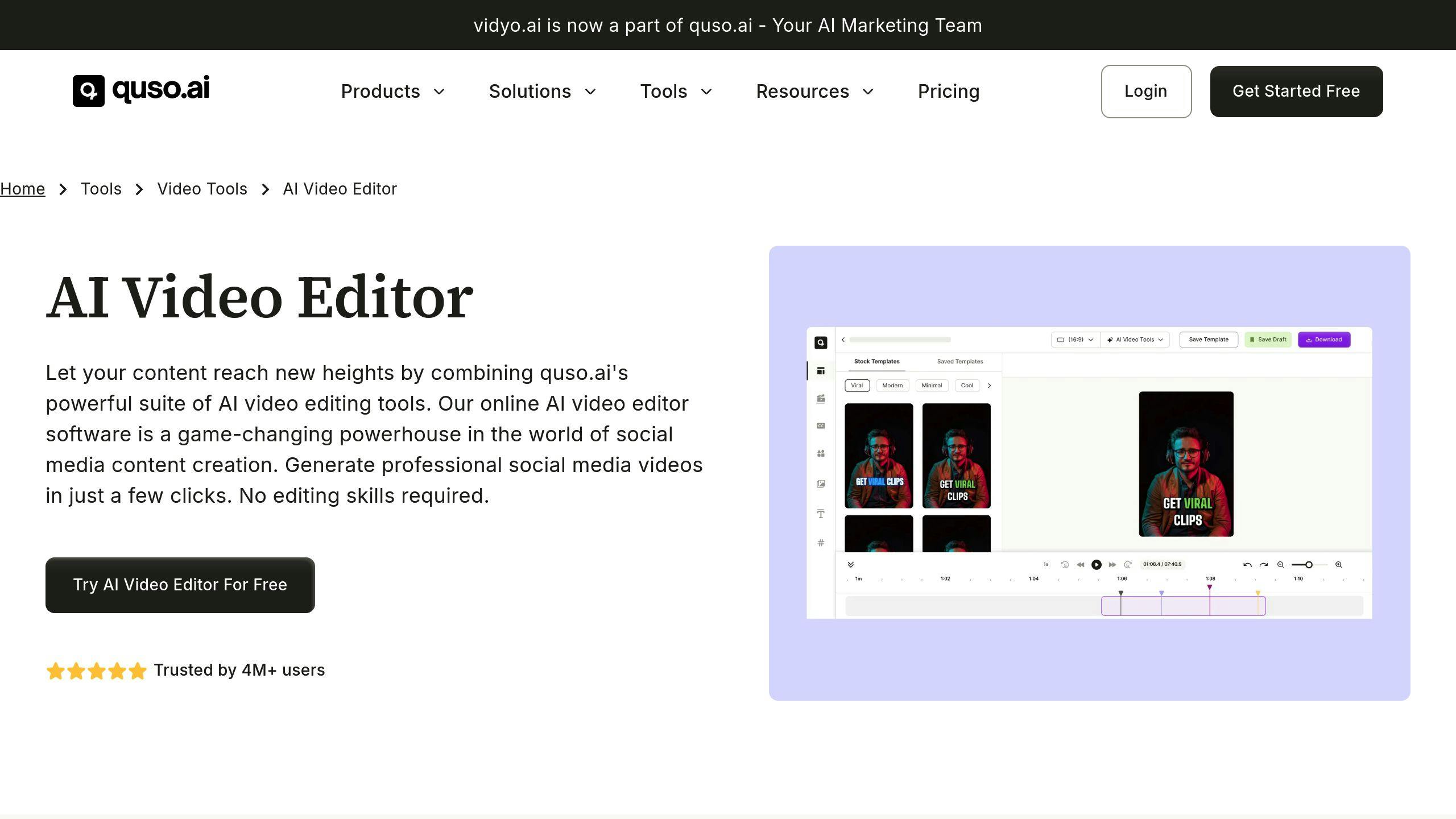Click the quso logo in the editor sidebar

(x=821, y=342)
